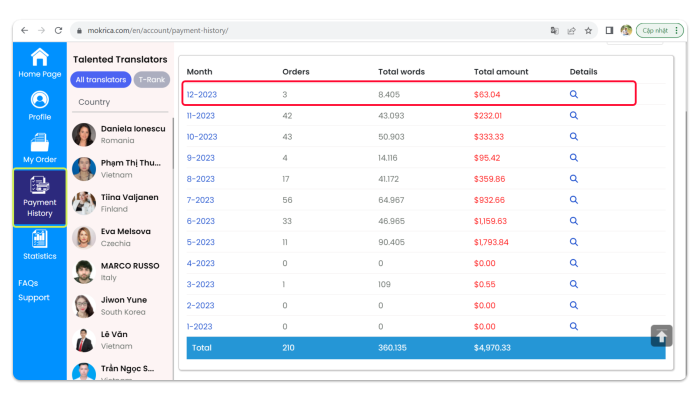Viewport: 700px width, 400px height.
Task: Select the All translators filter tab
Action: pos(101,80)
